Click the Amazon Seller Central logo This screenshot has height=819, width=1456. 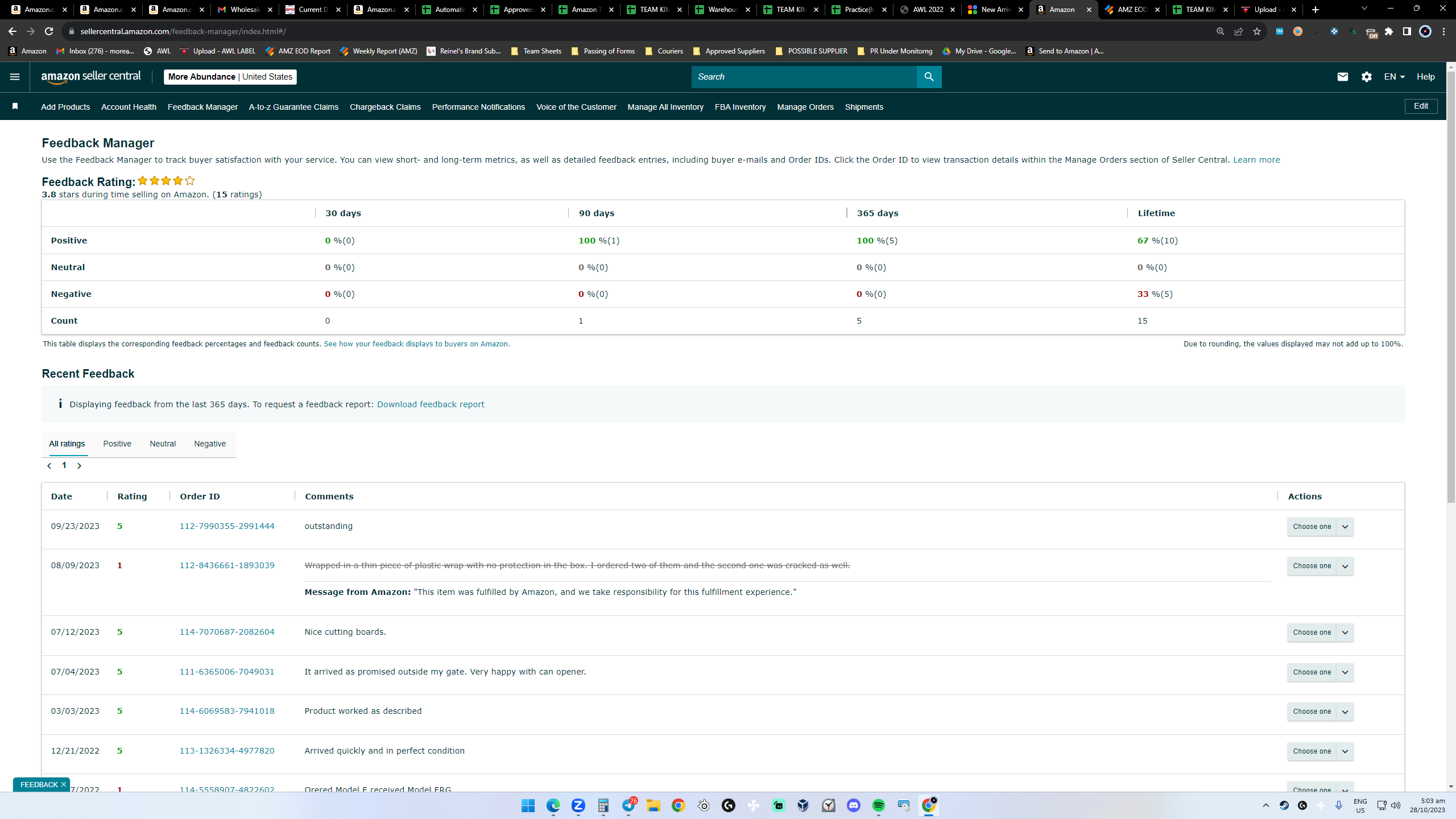[90, 77]
